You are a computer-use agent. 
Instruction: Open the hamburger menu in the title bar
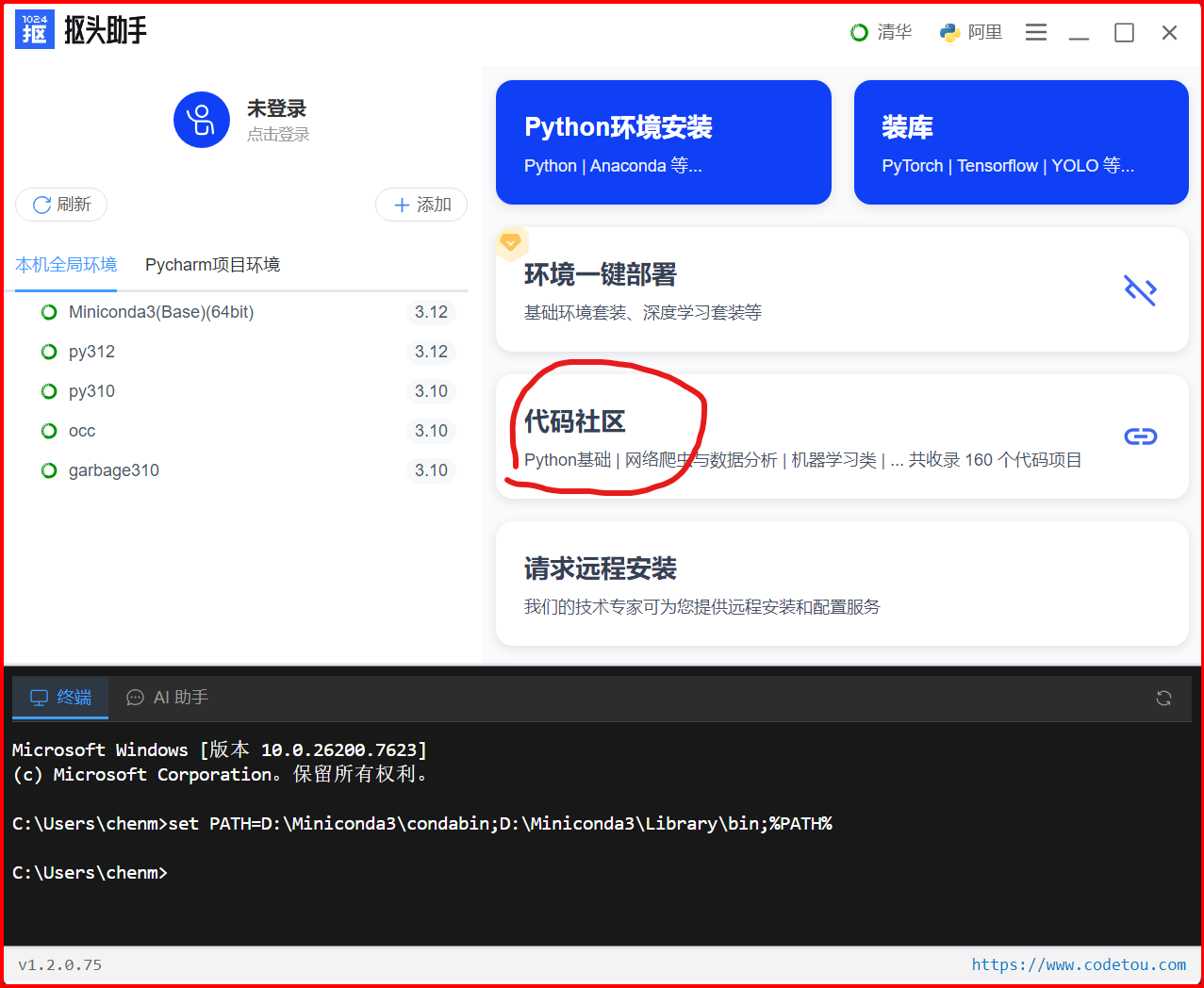pos(1036,32)
